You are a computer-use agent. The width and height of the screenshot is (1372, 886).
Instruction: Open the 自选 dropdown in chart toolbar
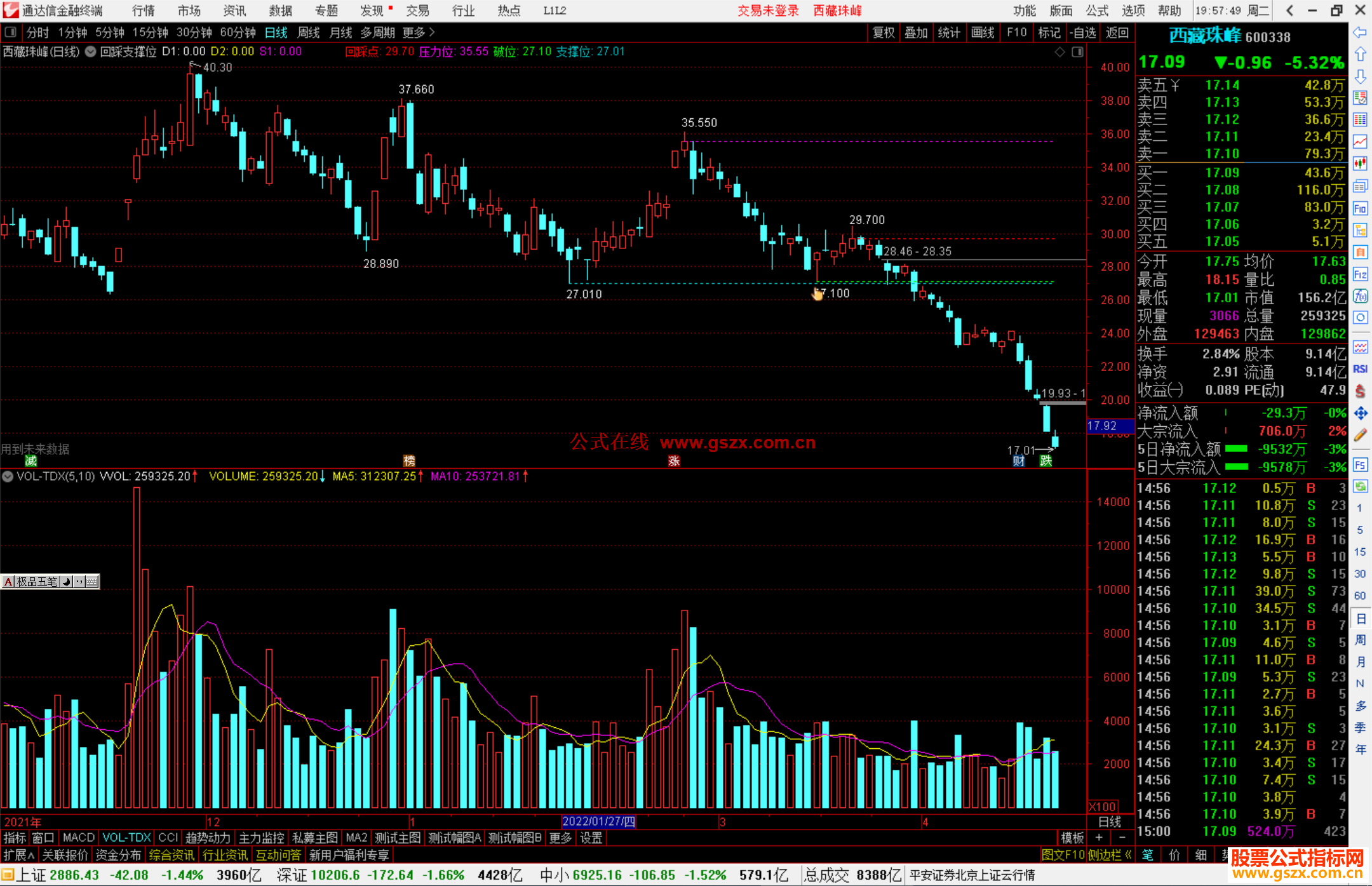click(1083, 32)
